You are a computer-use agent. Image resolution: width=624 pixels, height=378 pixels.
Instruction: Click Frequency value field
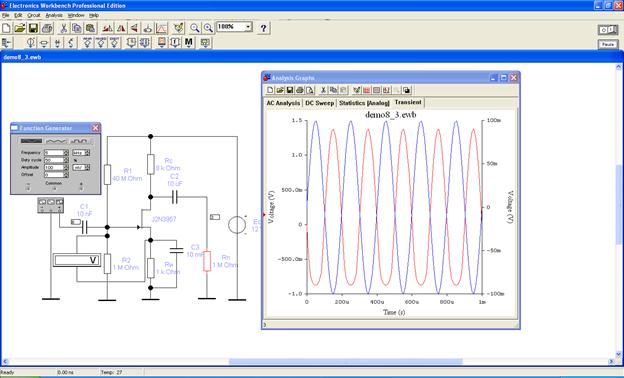tap(54, 152)
